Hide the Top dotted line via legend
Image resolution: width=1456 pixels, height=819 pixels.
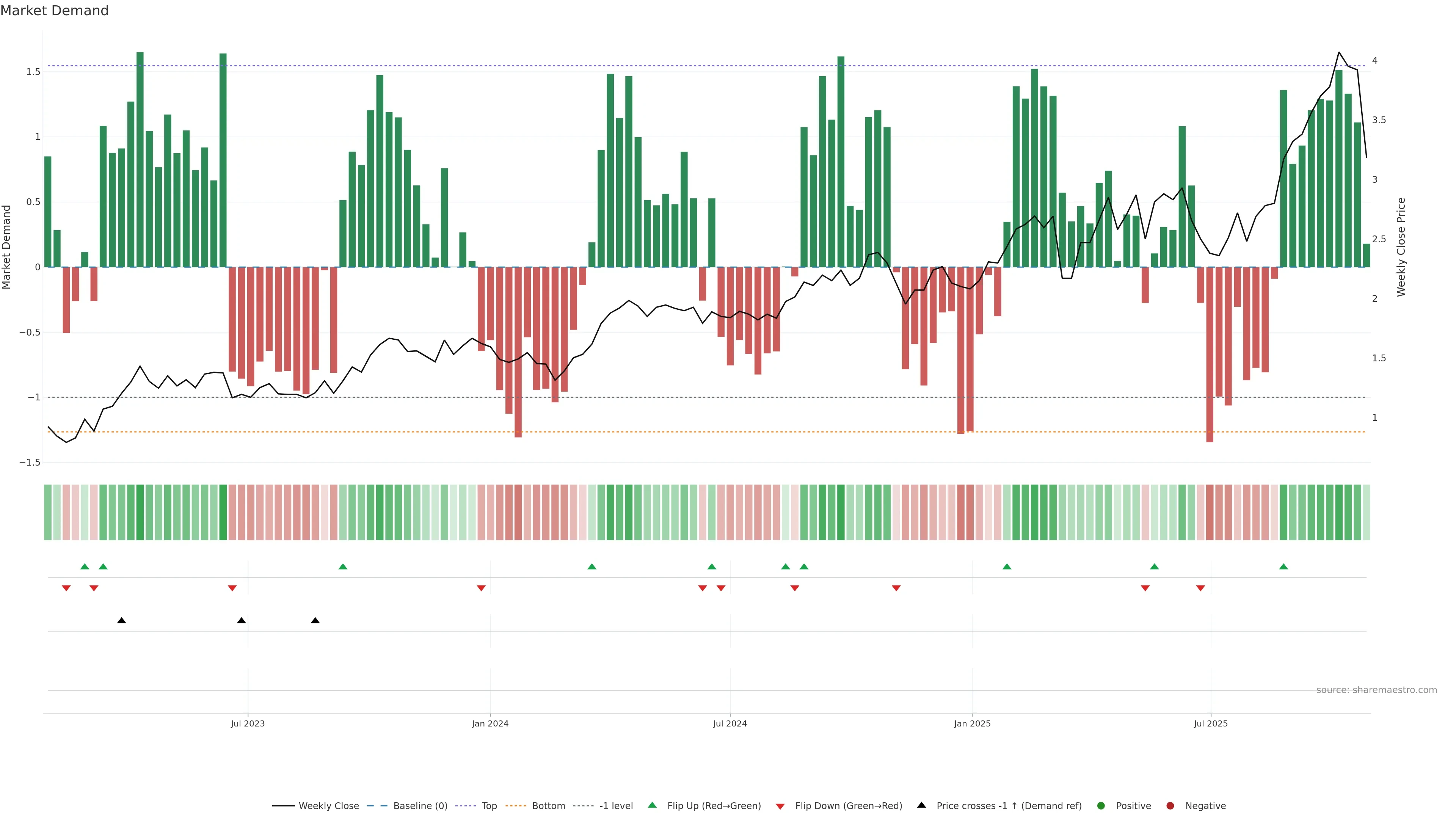pos(489,805)
